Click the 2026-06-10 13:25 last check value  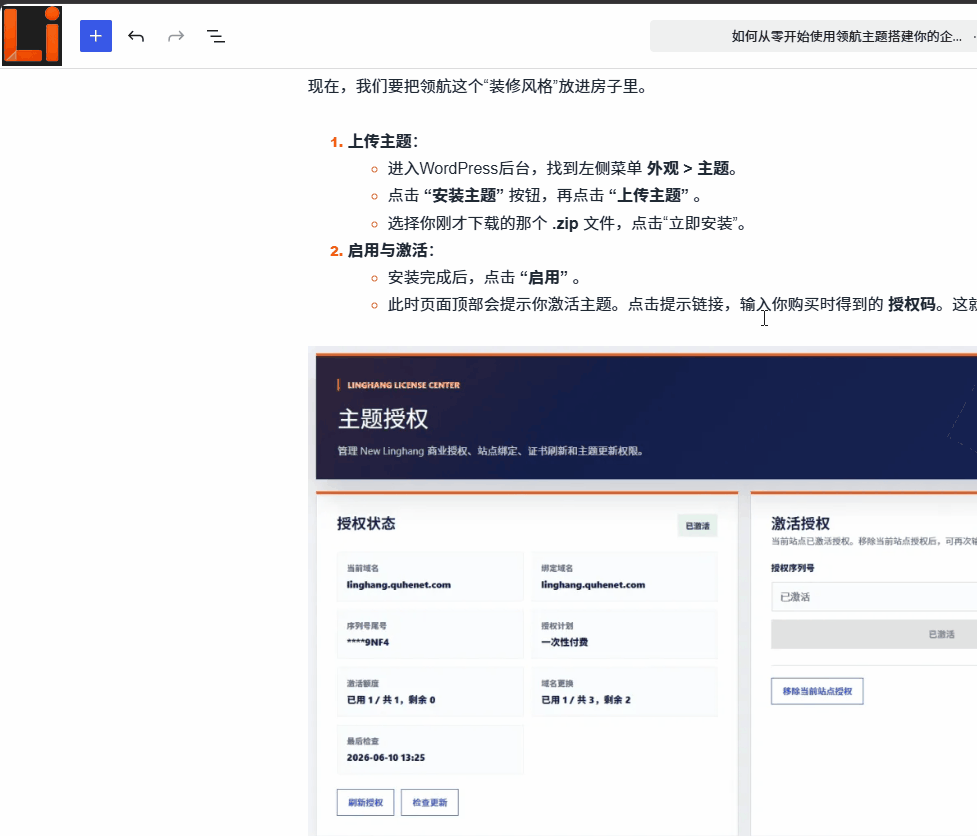(386, 758)
